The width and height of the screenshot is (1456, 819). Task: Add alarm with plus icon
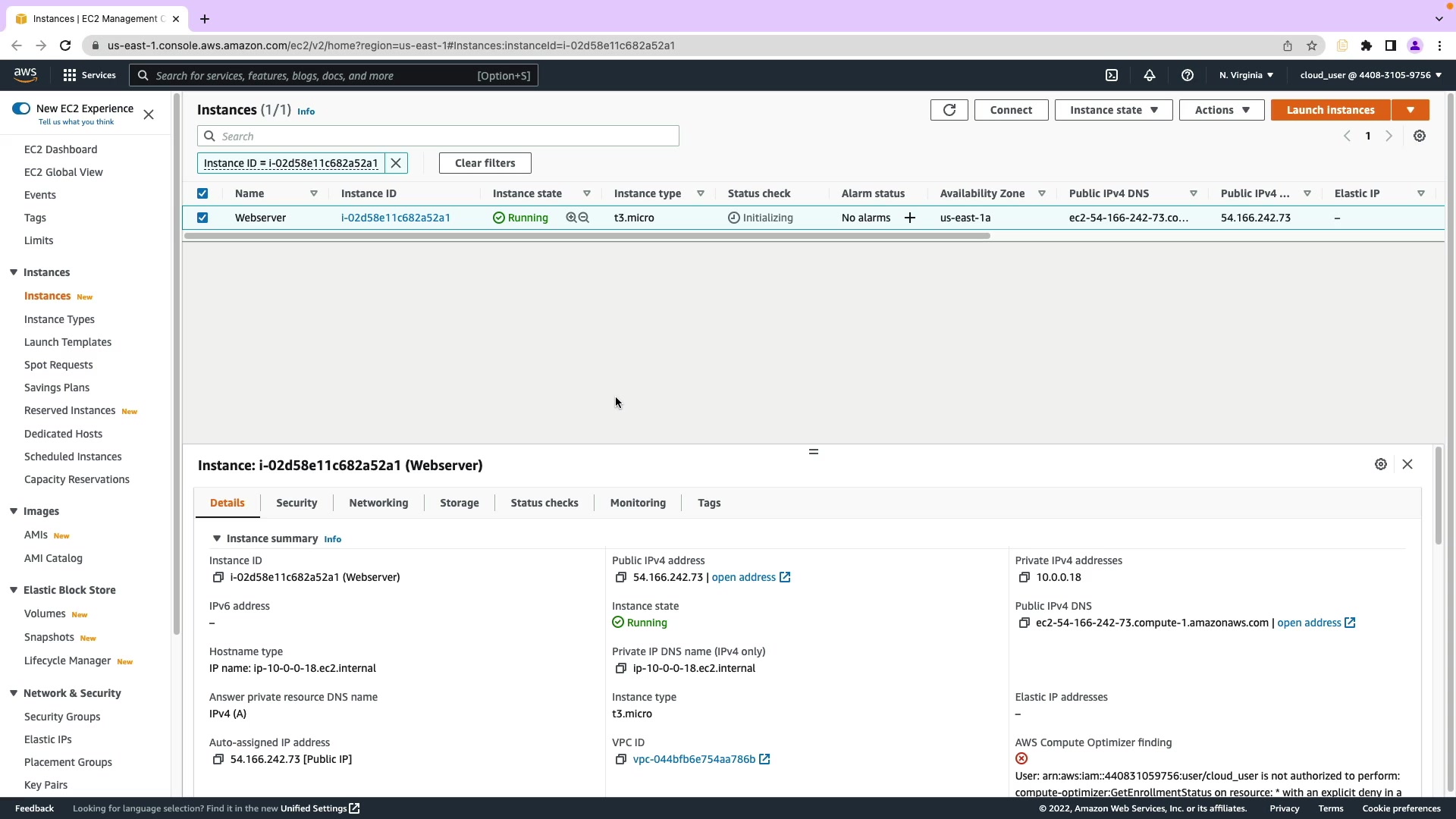click(910, 218)
